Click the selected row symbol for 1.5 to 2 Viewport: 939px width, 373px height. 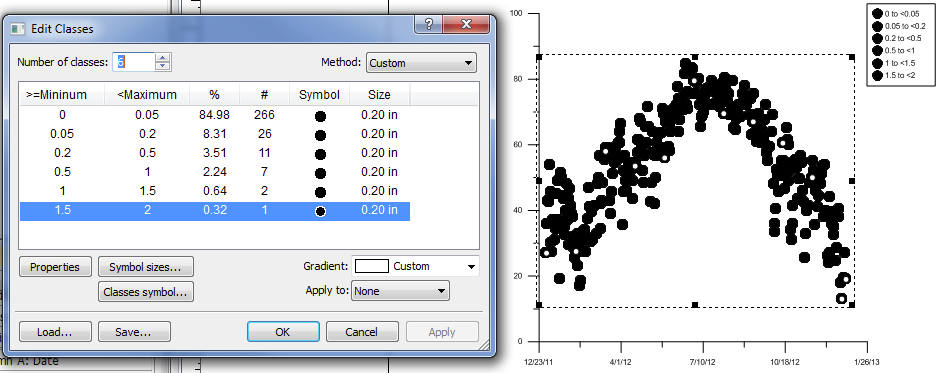point(320,211)
